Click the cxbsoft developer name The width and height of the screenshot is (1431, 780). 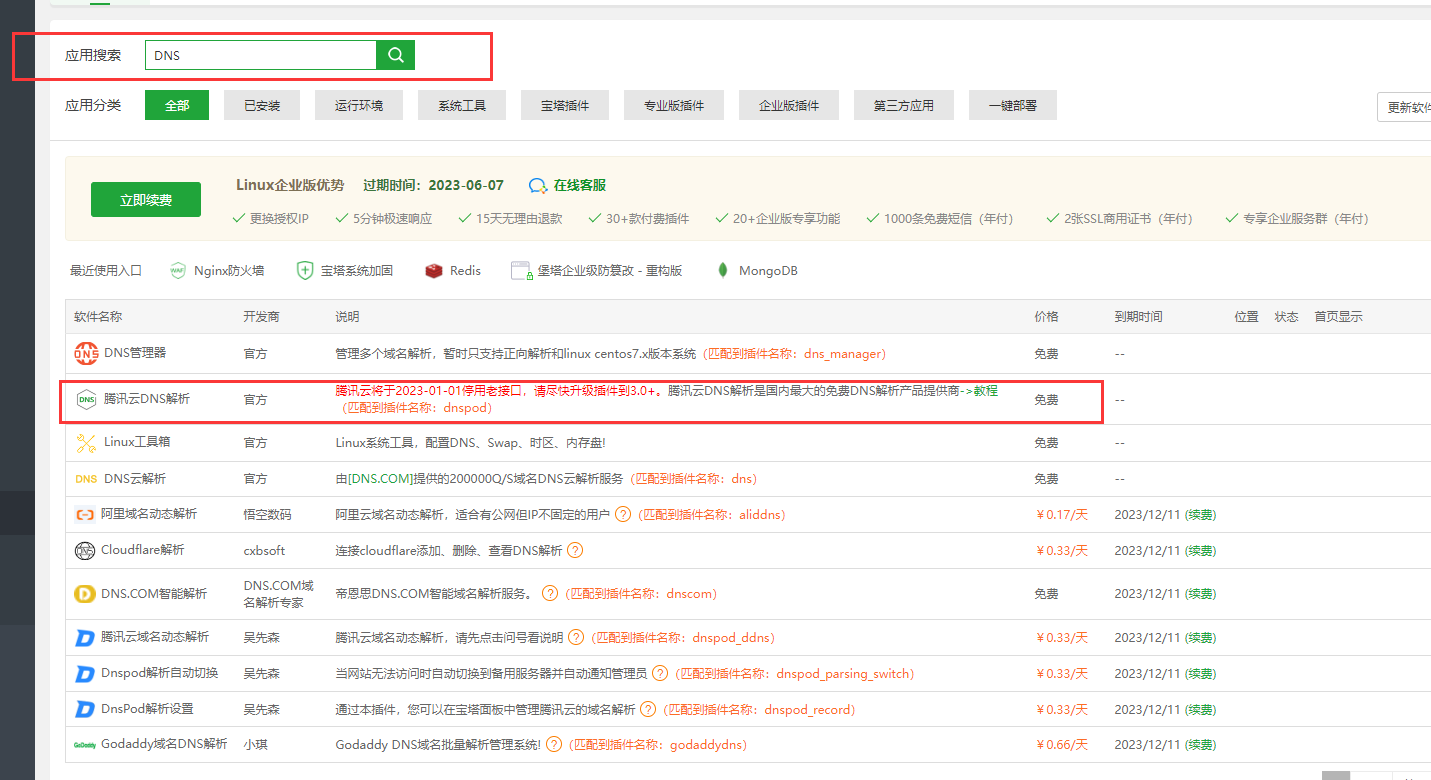(x=264, y=551)
